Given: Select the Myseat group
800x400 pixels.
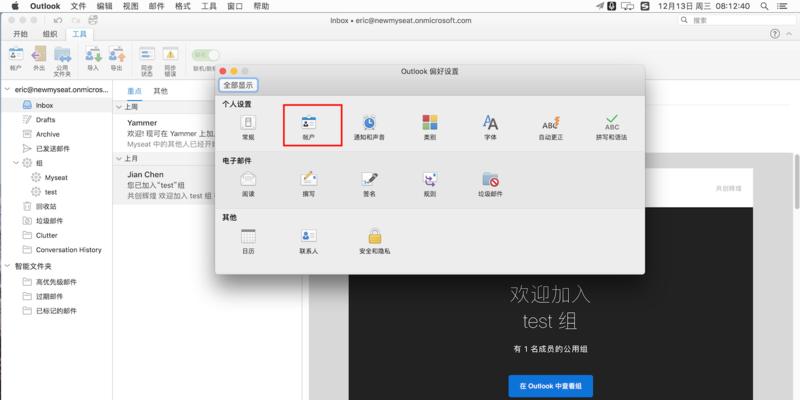Looking at the screenshot, I should (x=56, y=178).
